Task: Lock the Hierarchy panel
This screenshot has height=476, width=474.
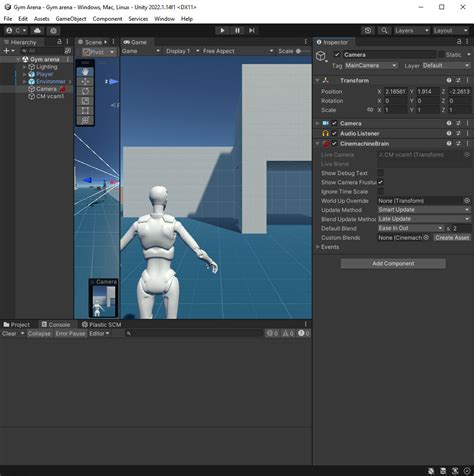Action: click(59, 42)
